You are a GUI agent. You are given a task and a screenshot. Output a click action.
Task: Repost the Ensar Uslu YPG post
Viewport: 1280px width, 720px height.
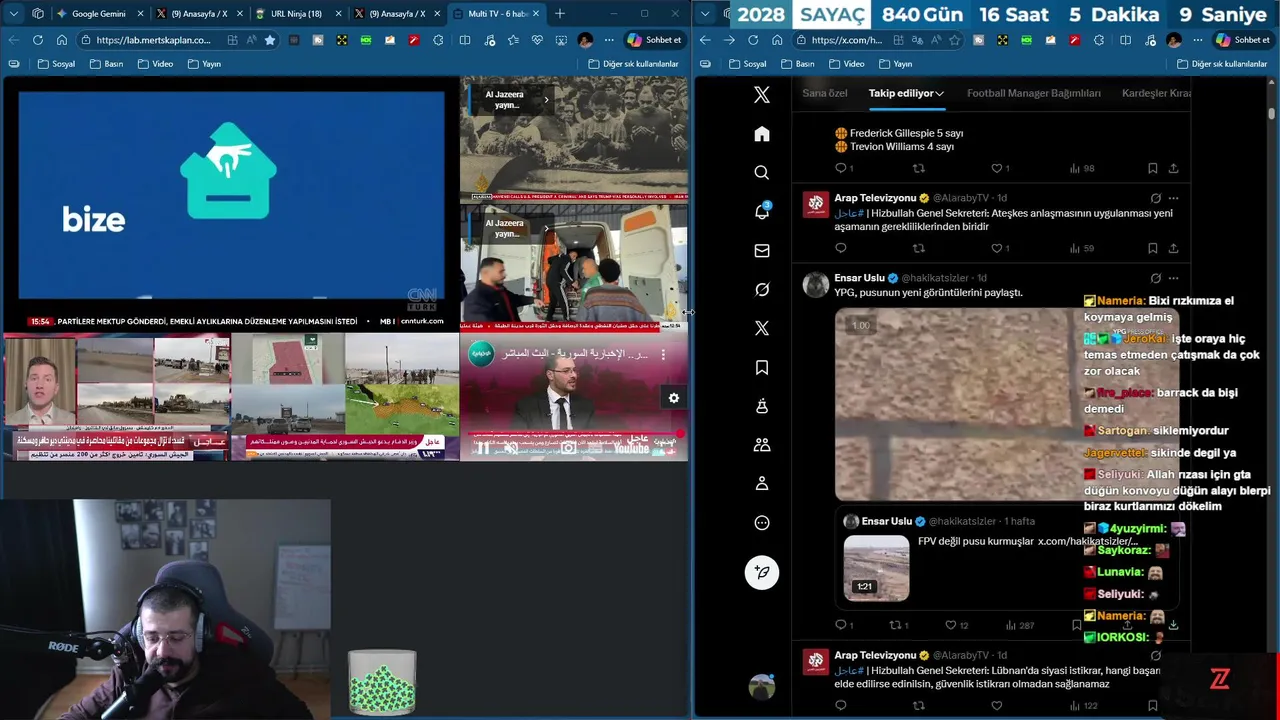click(x=894, y=625)
